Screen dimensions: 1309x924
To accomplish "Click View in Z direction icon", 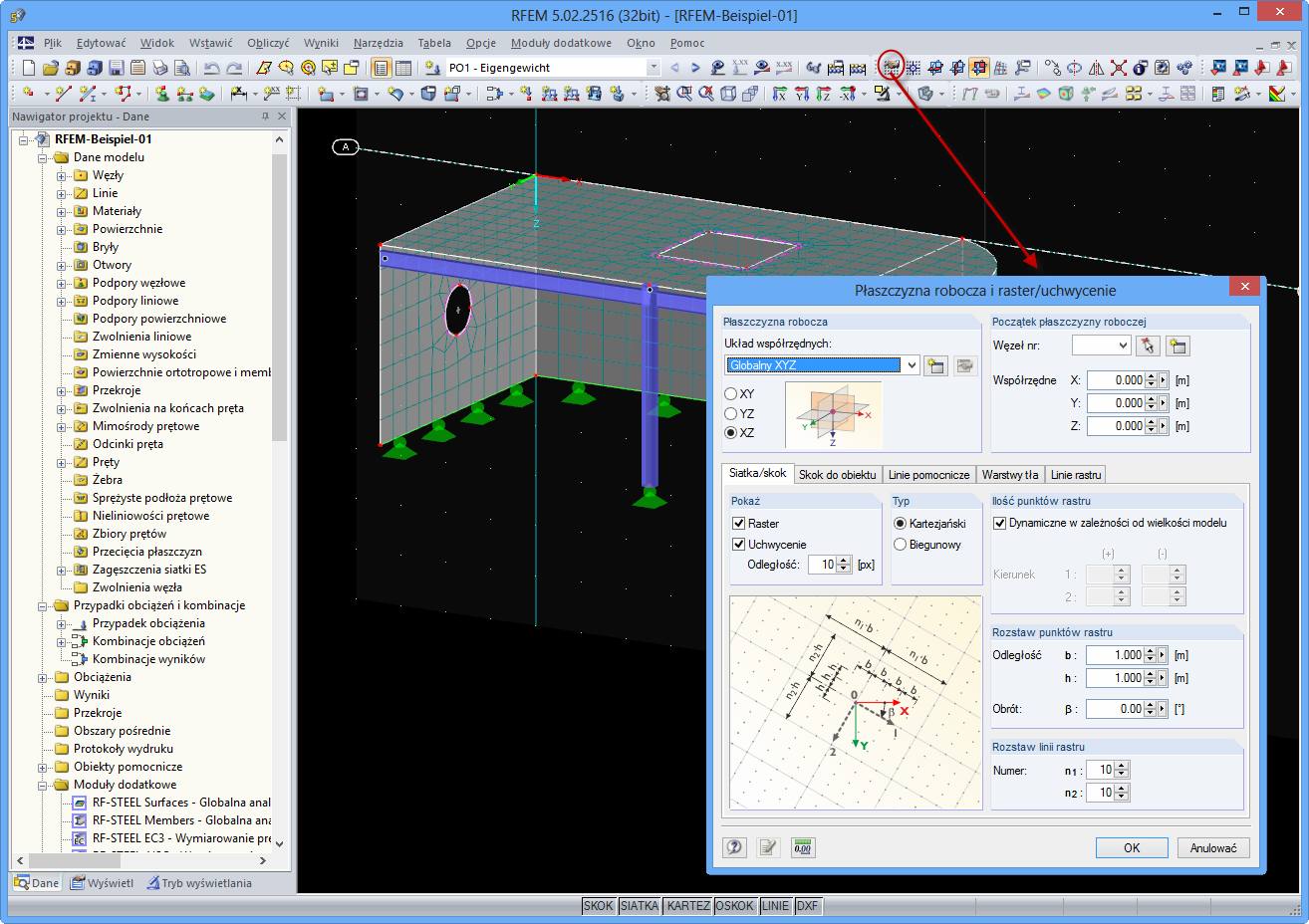I will point(824,94).
